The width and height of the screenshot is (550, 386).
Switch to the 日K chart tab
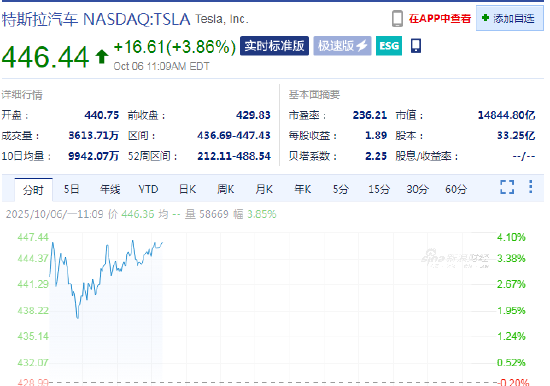(187, 189)
